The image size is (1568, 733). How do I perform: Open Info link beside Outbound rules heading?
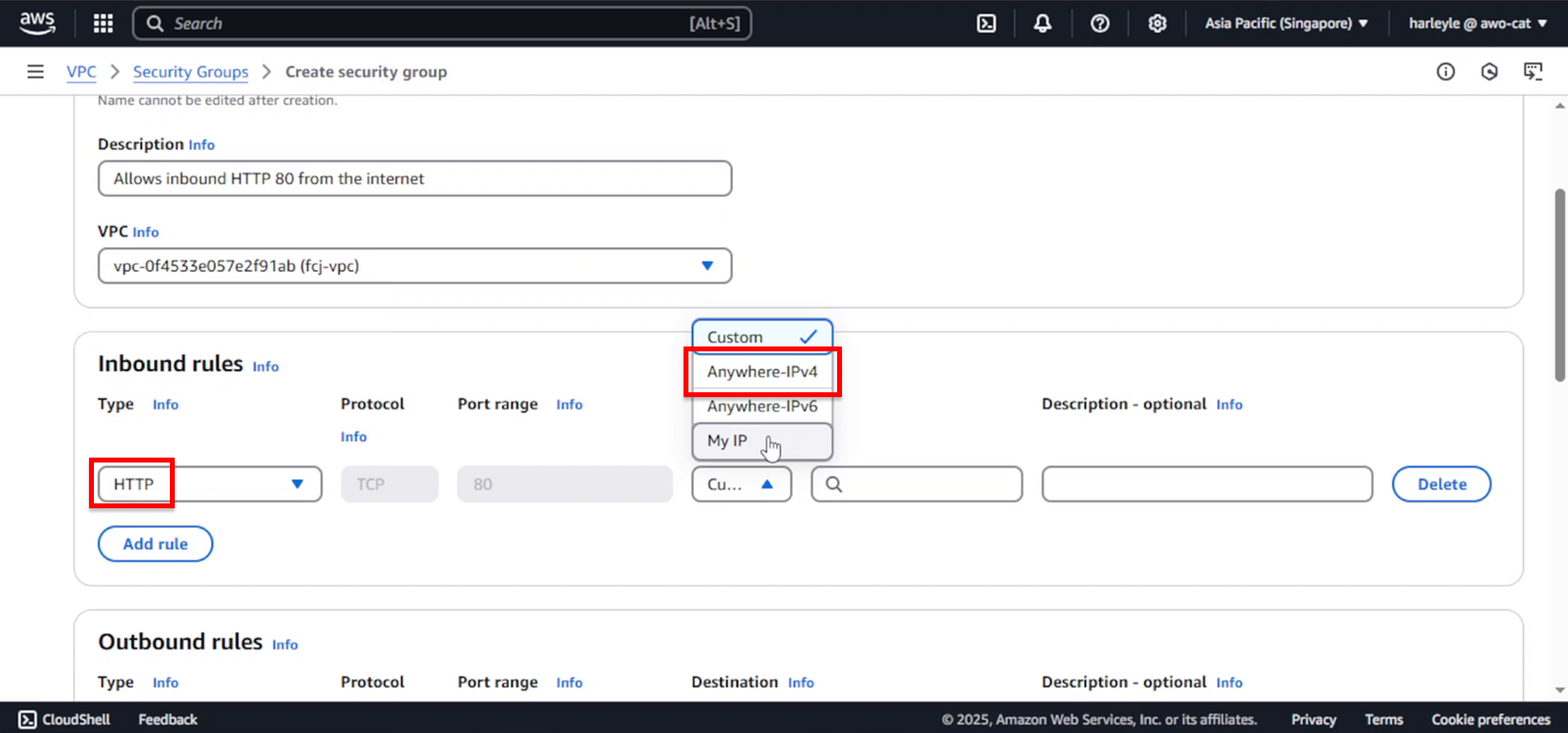pyautogui.click(x=285, y=645)
